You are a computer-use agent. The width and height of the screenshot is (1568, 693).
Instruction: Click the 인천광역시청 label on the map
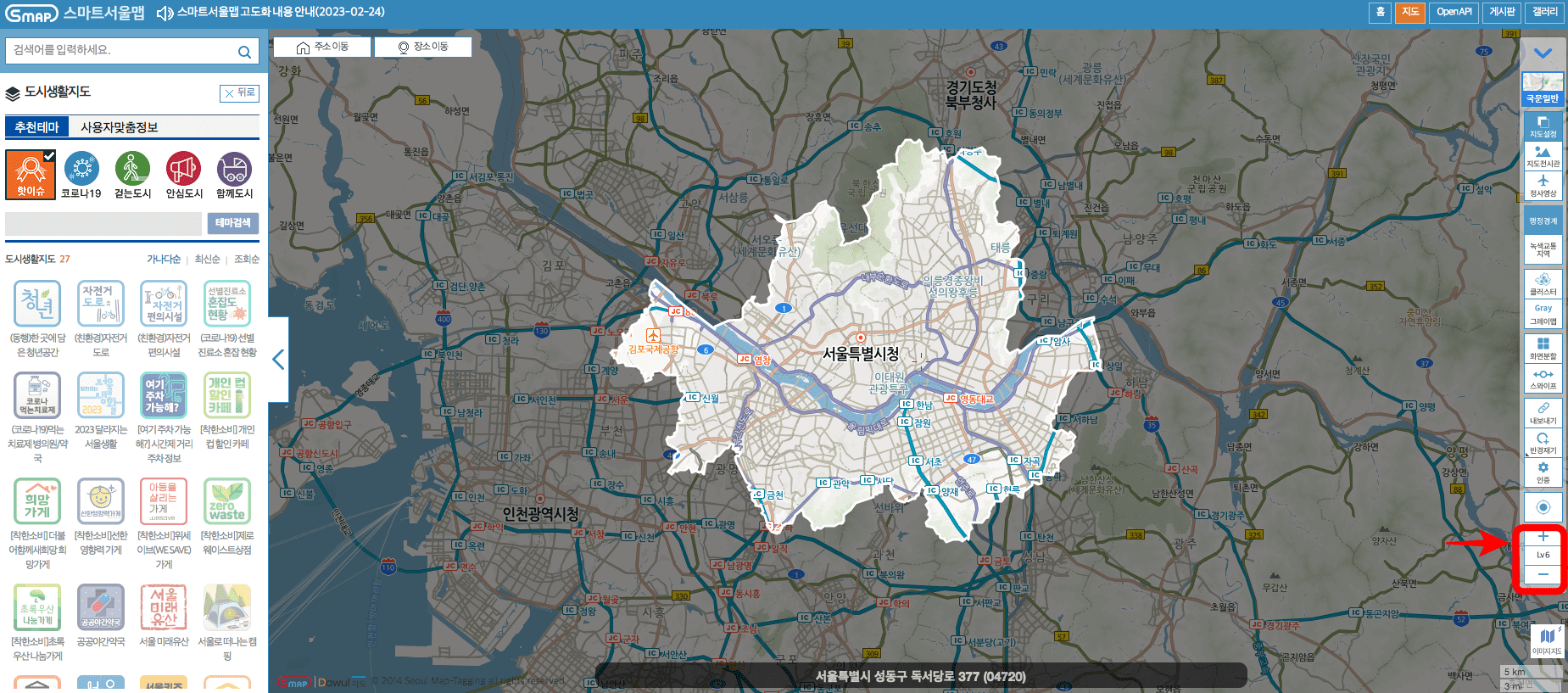(541, 514)
